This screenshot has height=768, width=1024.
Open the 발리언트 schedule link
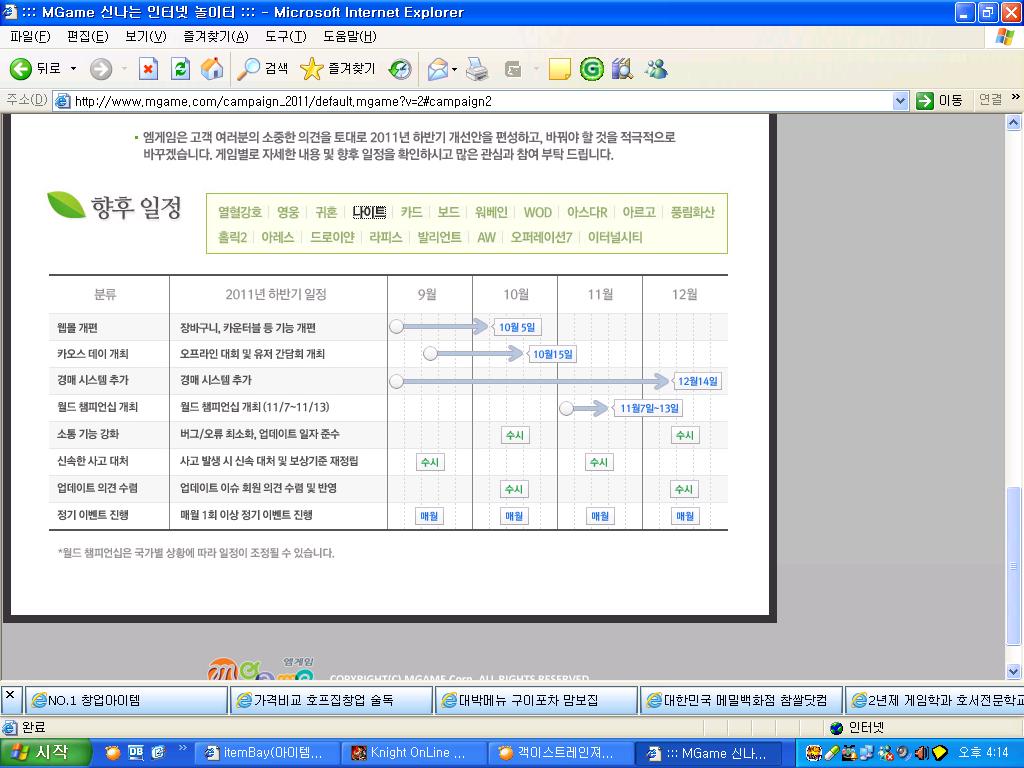[x=440, y=238]
